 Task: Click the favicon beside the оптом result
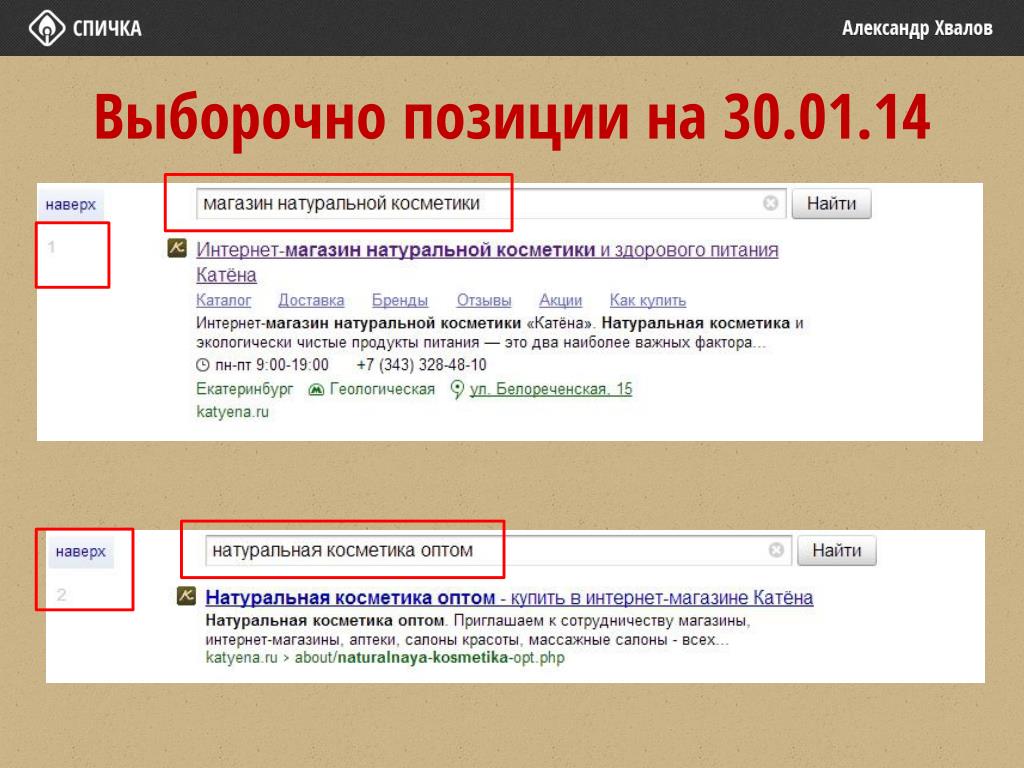pyautogui.click(x=186, y=596)
